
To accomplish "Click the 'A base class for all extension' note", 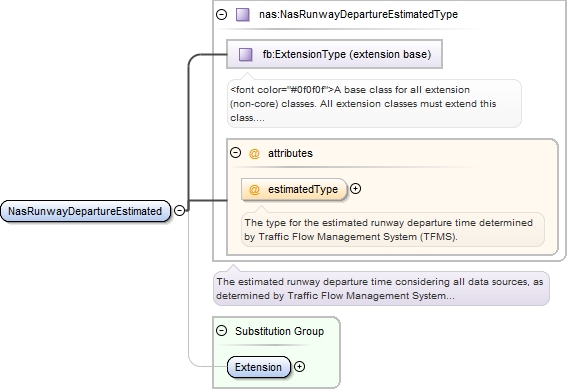I will point(374,104).
